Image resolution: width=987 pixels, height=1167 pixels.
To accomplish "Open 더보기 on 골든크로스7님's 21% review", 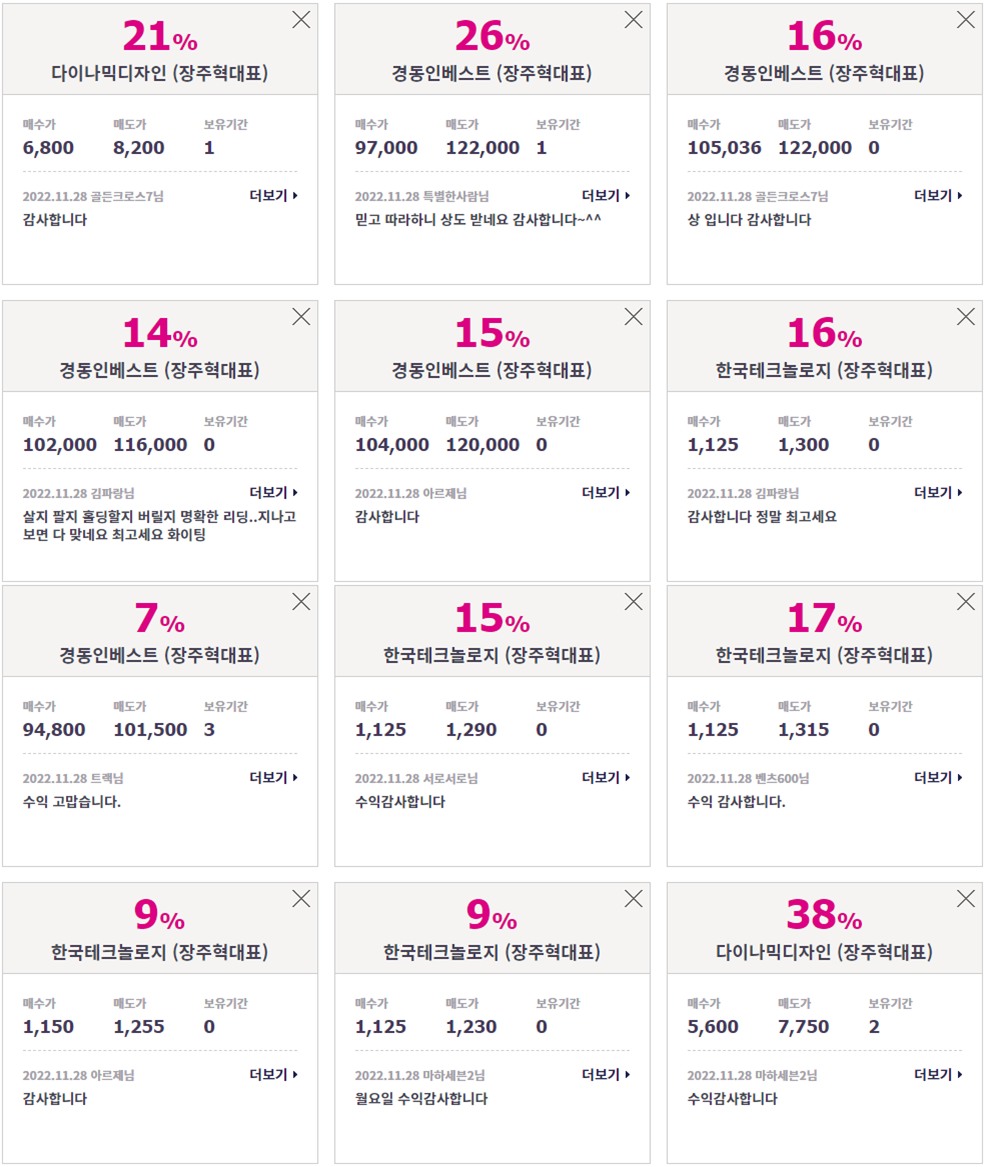I will coord(273,196).
